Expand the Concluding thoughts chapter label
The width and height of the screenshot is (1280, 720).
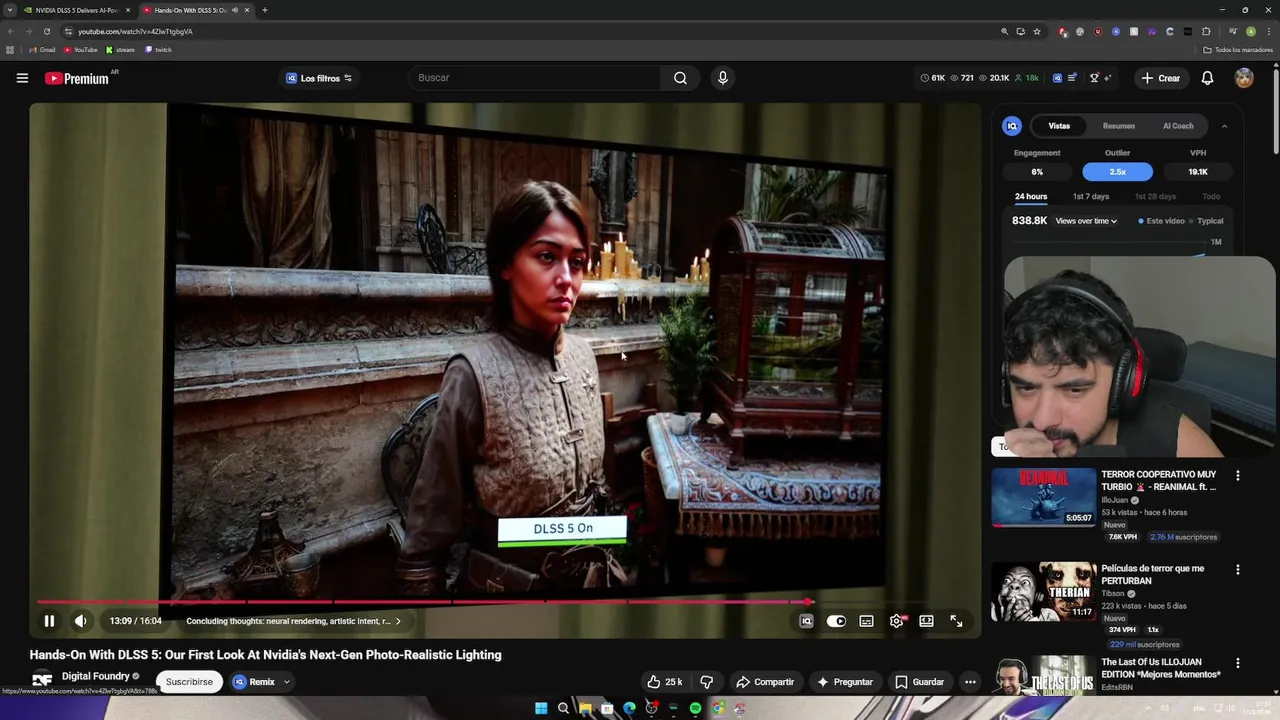pyautogui.click(x=293, y=621)
